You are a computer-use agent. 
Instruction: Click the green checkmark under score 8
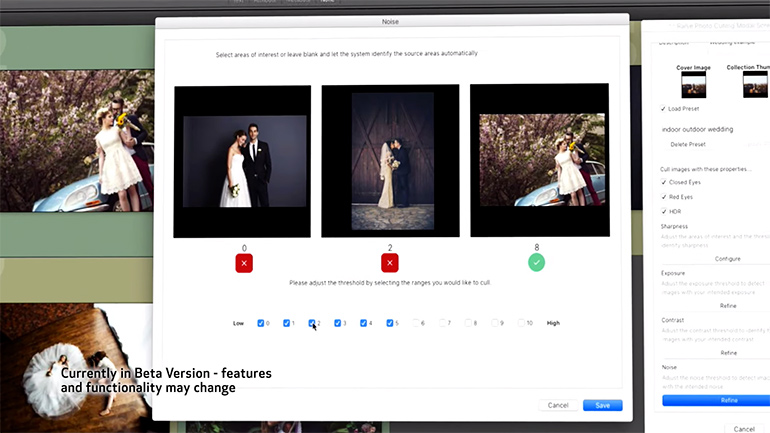[x=537, y=263]
